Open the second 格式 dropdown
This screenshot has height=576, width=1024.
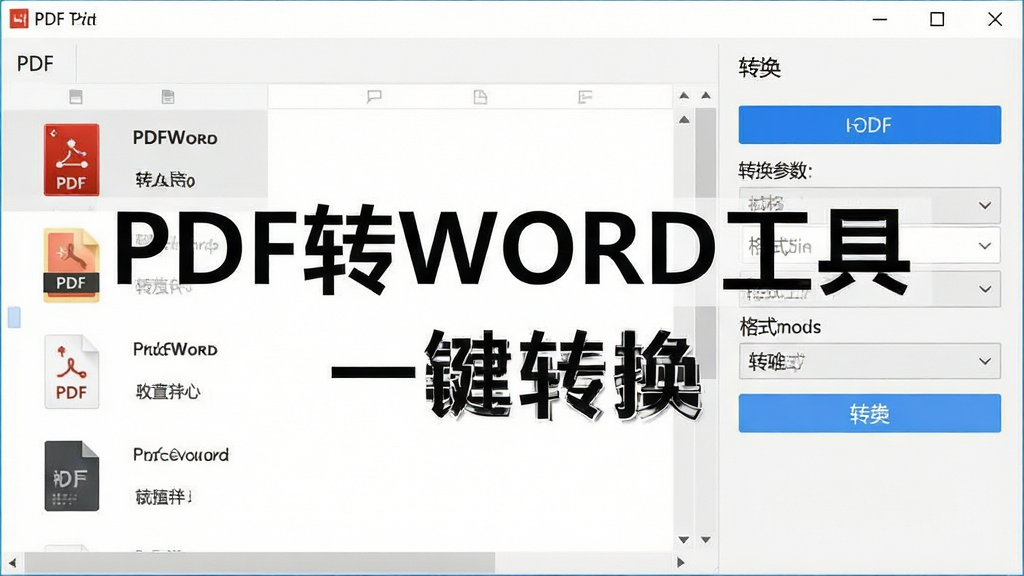tap(869, 246)
